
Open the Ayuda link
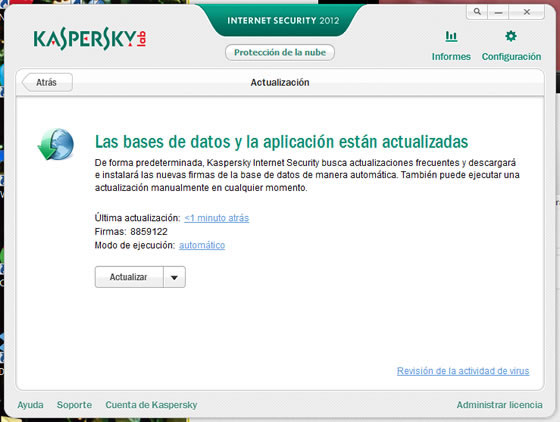30,405
